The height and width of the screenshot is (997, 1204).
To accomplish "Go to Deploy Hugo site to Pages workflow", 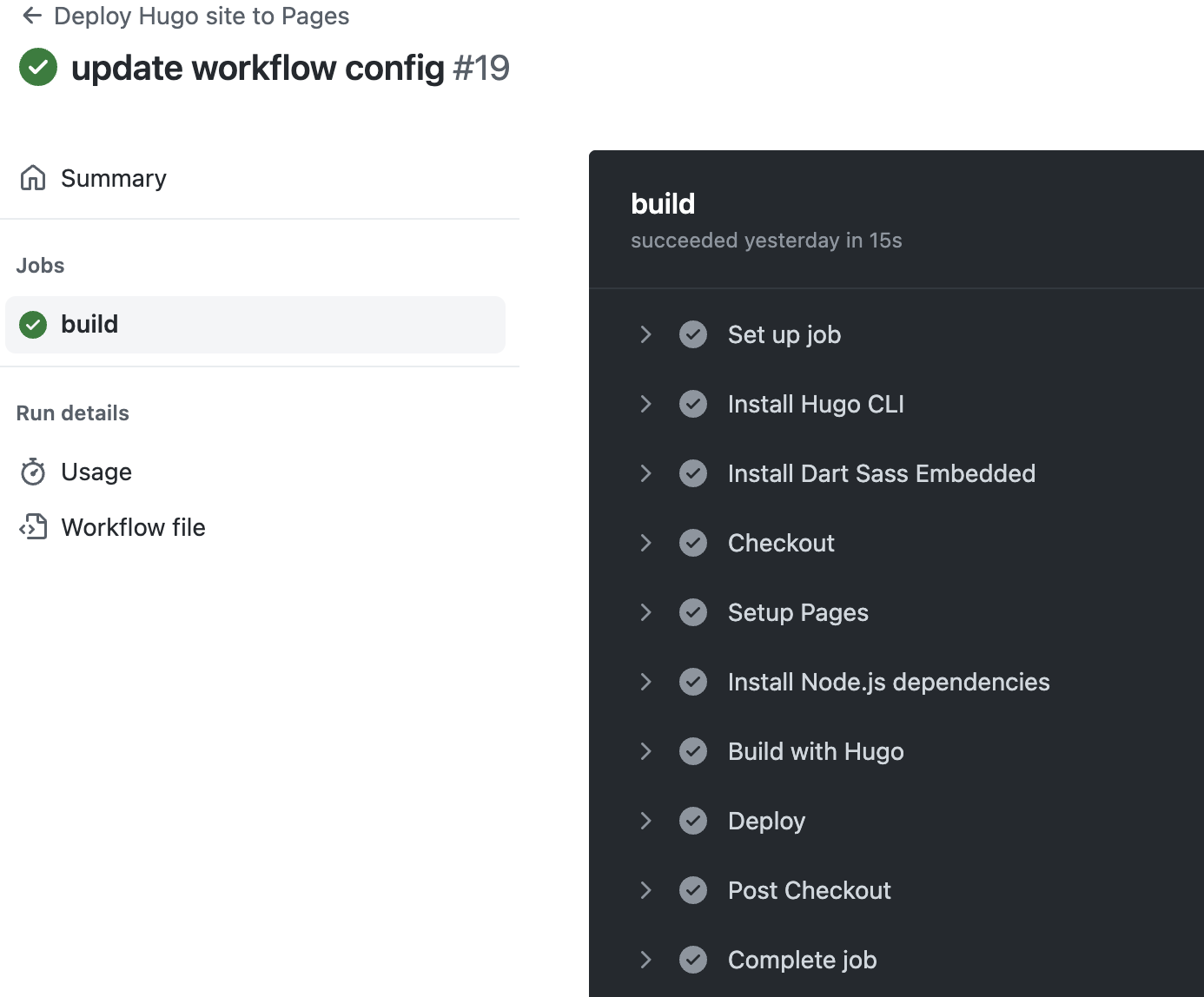I will pos(202,16).
